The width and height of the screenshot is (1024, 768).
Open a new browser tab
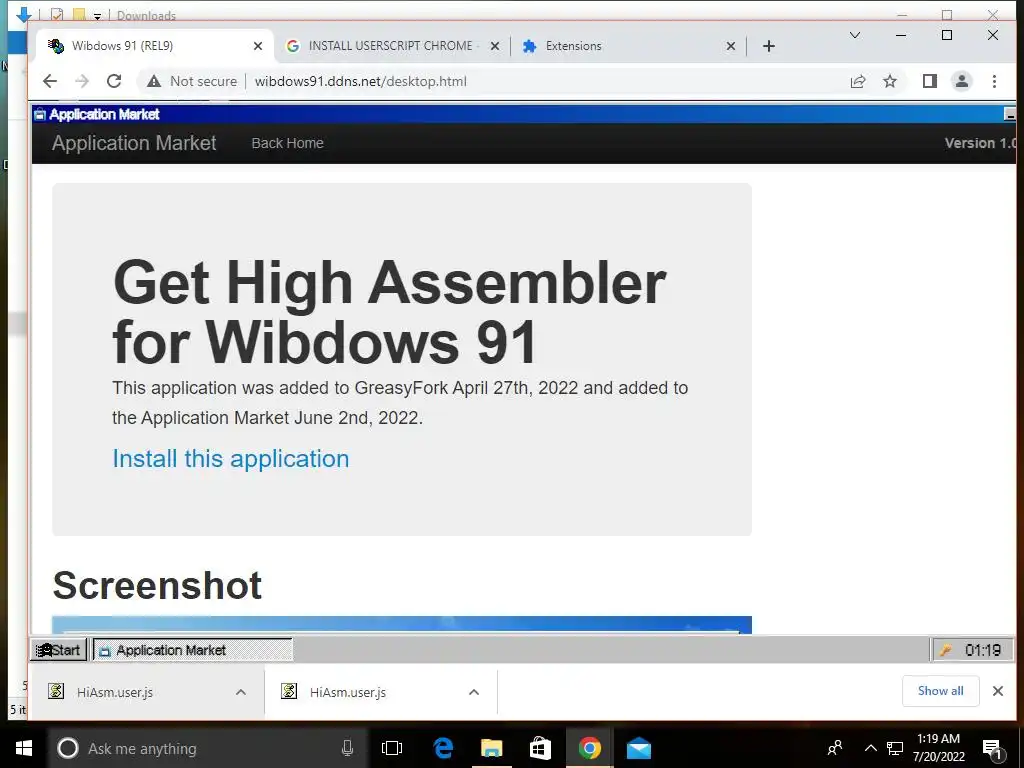769,46
